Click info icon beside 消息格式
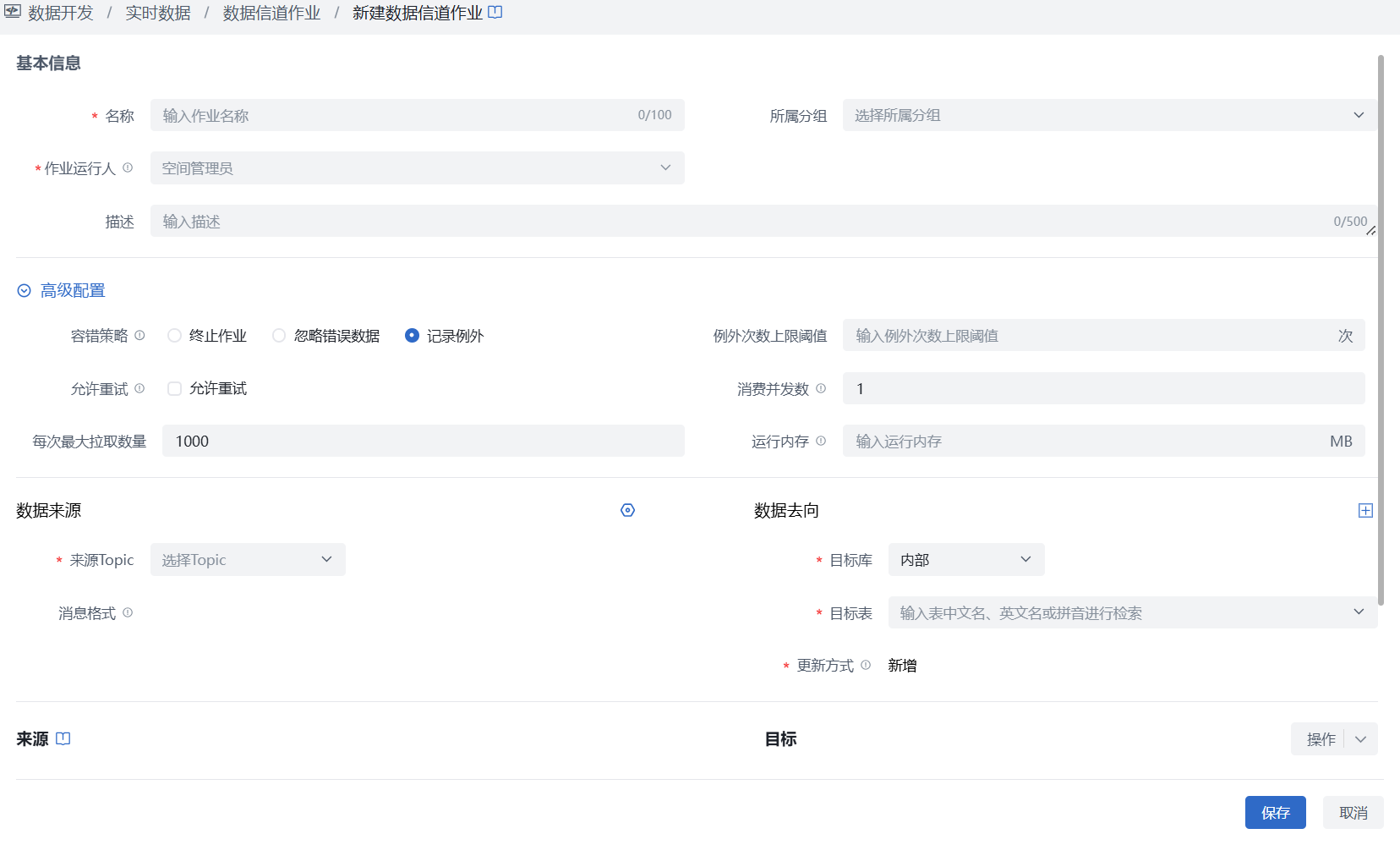 pyautogui.click(x=128, y=612)
